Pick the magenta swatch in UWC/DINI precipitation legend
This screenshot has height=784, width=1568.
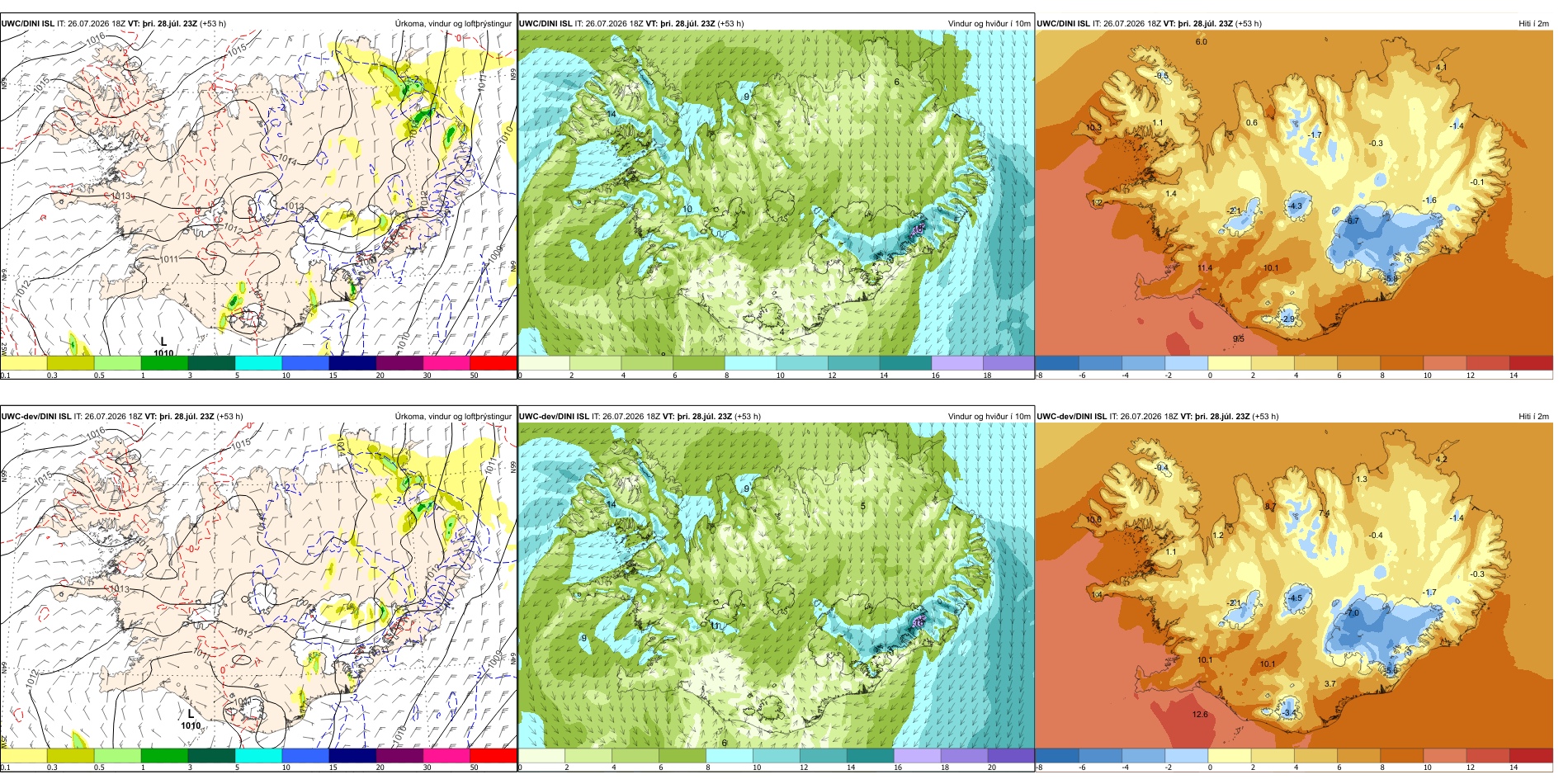[x=446, y=362]
